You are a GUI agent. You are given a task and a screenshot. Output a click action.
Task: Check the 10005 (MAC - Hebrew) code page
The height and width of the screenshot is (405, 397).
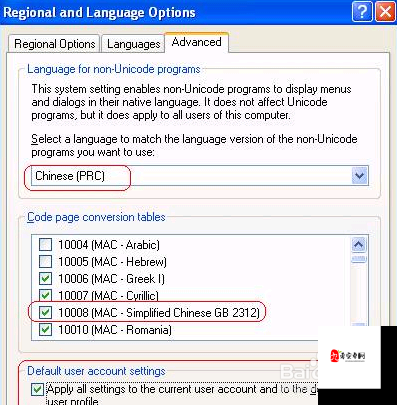click(45, 262)
